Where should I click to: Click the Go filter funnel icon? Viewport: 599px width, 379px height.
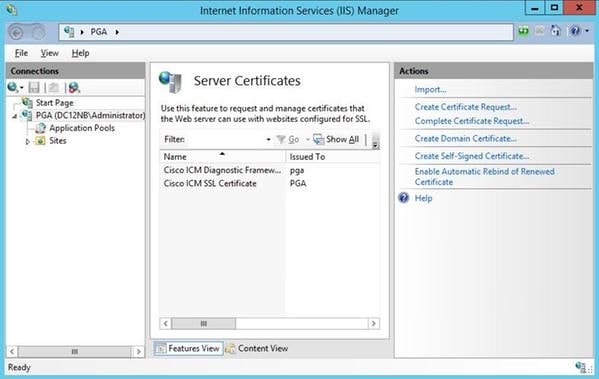pyautogui.click(x=281, y=139)
